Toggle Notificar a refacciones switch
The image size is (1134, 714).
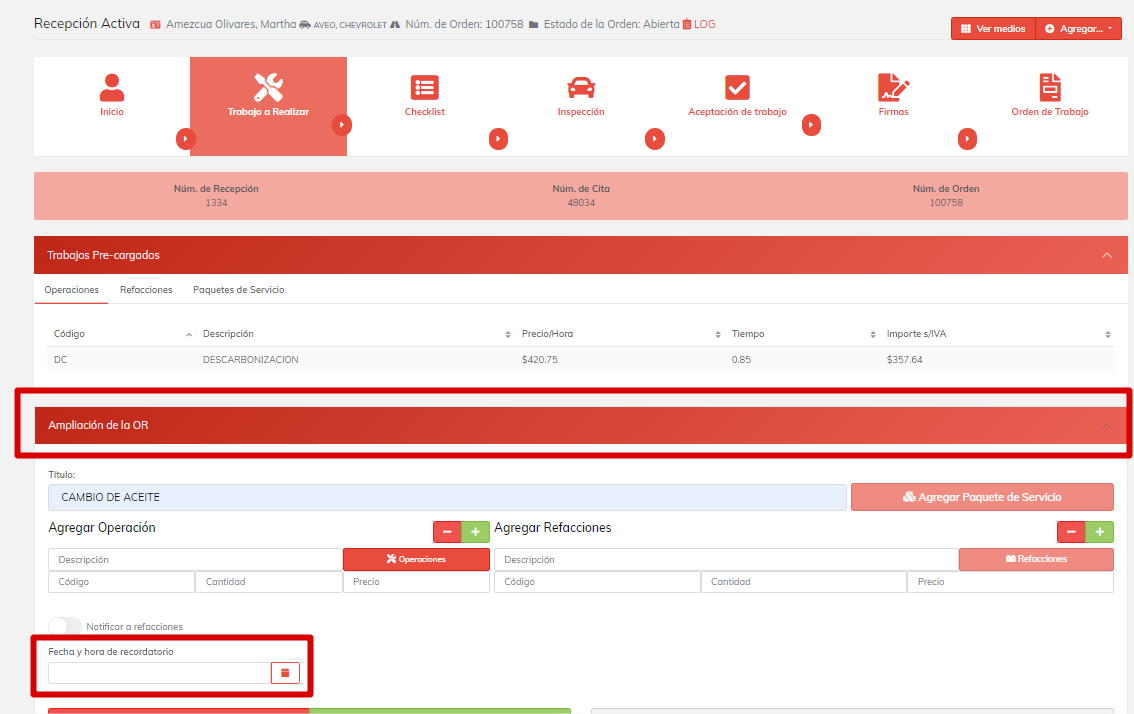coord(65,626)
